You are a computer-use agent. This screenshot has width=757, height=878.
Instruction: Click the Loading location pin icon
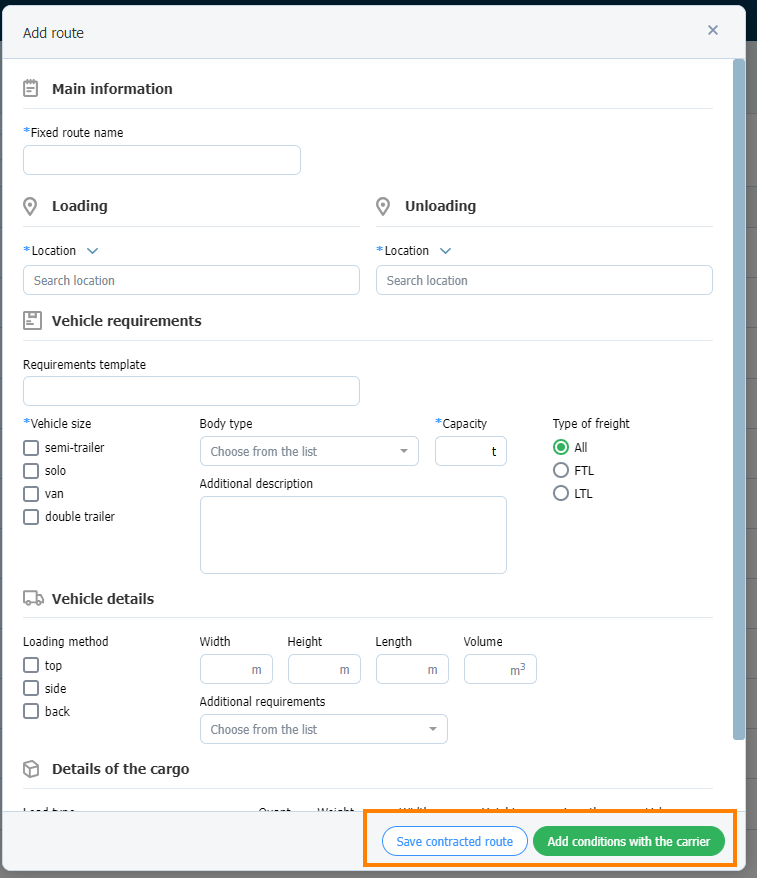pos(30,207)
